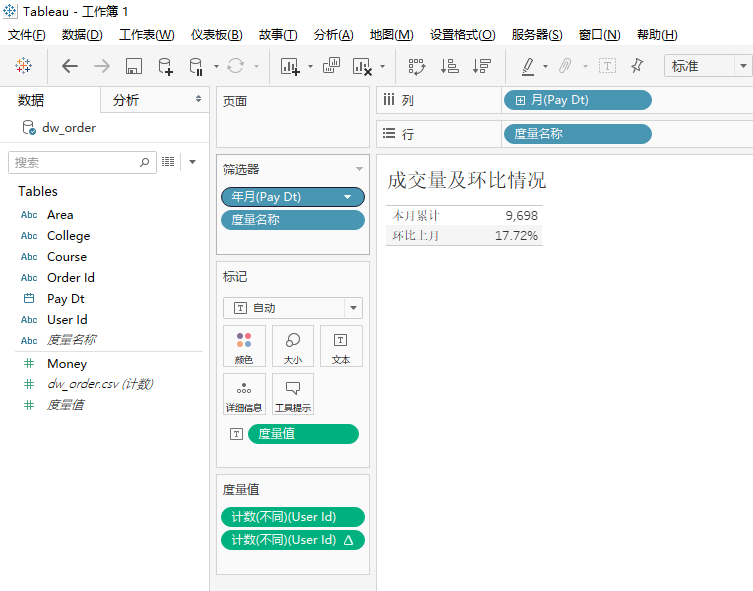Click the refresh data icon
753x591 pixels.
[235, 66]
